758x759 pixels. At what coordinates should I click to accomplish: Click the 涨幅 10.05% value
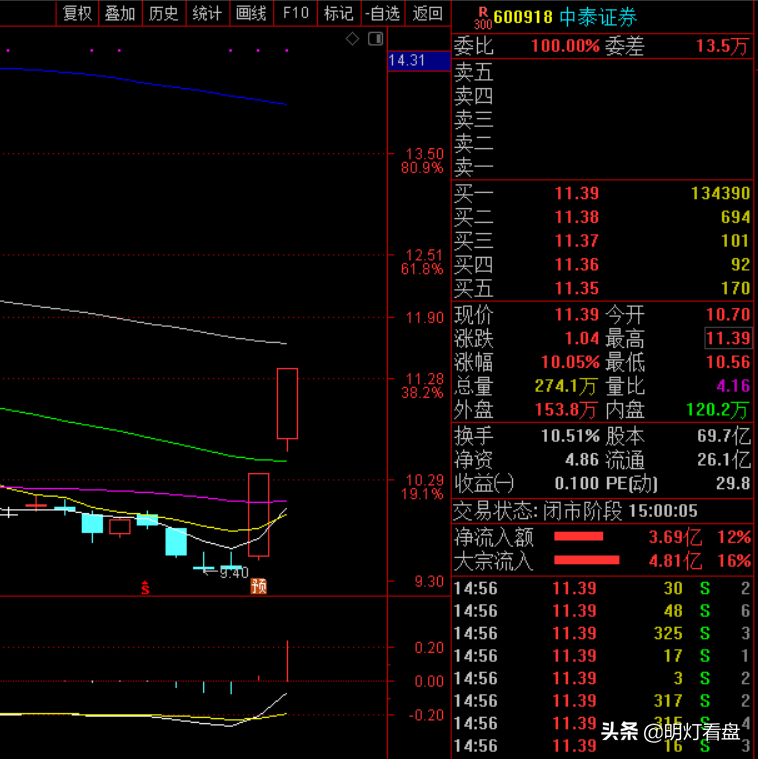[570, 362]
